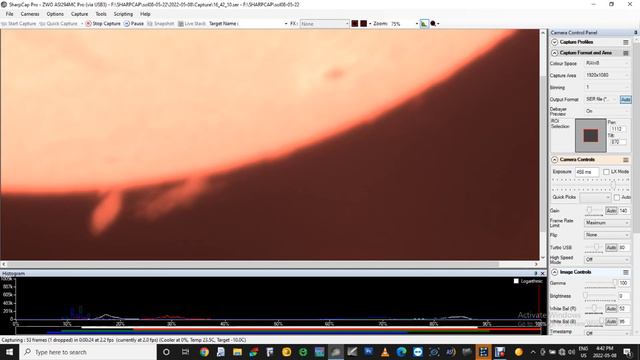Toggle the Turbo USB Auto button
Screen dimensions: 640x360
pyautogui.click(x=611, y=247)
